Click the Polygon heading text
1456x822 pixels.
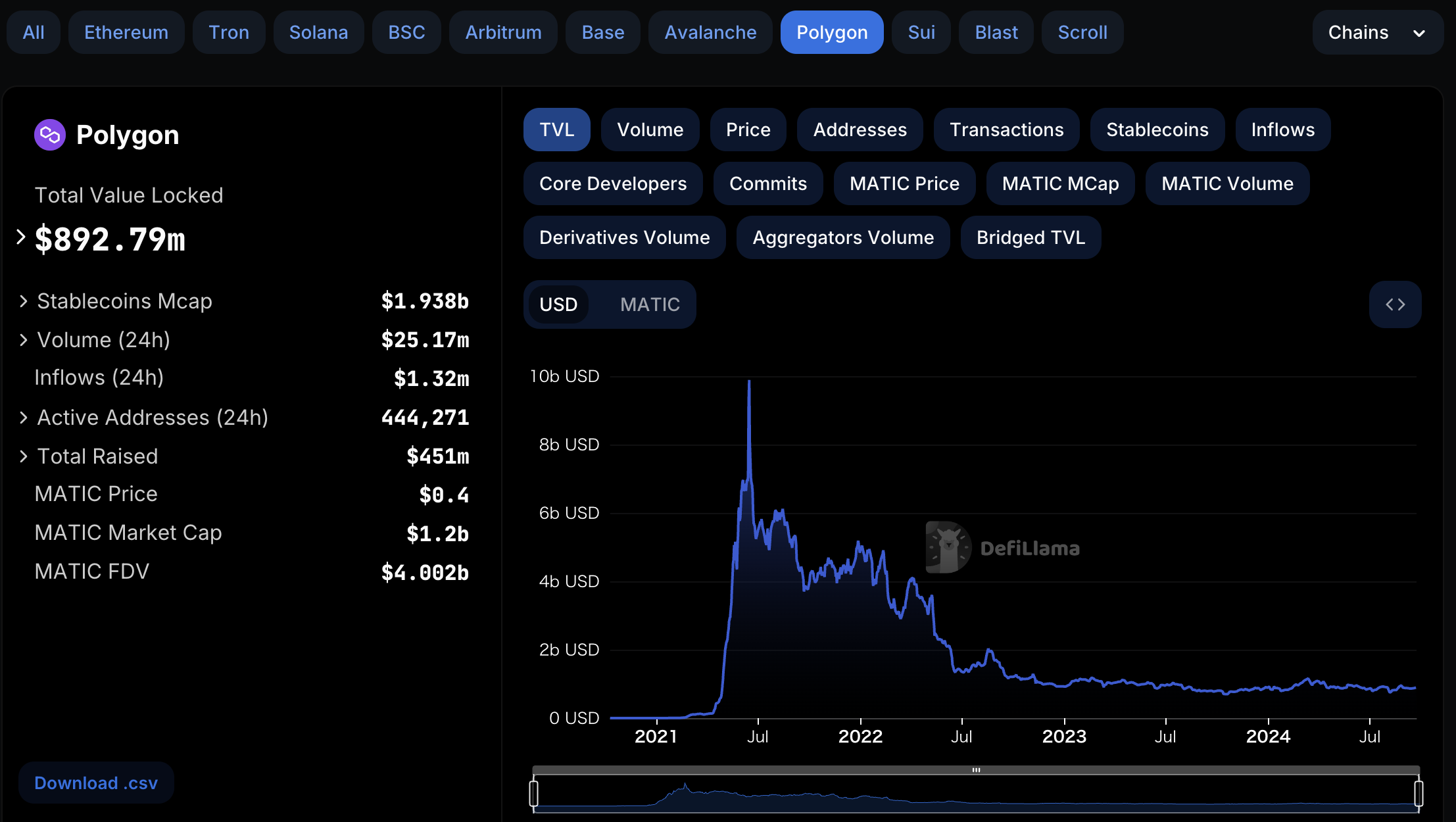[128, 135]
